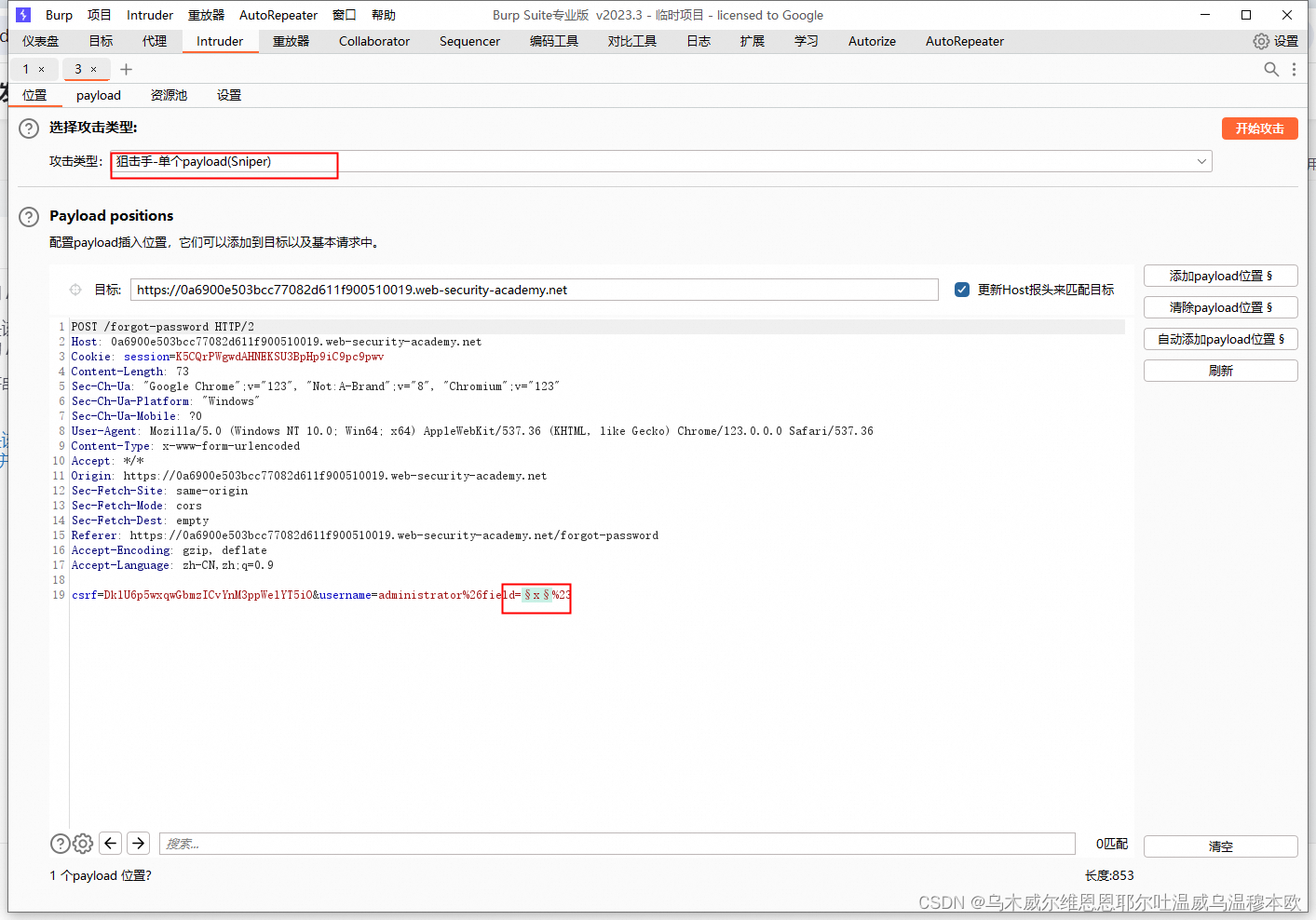Open editor search help icon
Viewport: 1316px width, 920px height.
pos(60,844)
